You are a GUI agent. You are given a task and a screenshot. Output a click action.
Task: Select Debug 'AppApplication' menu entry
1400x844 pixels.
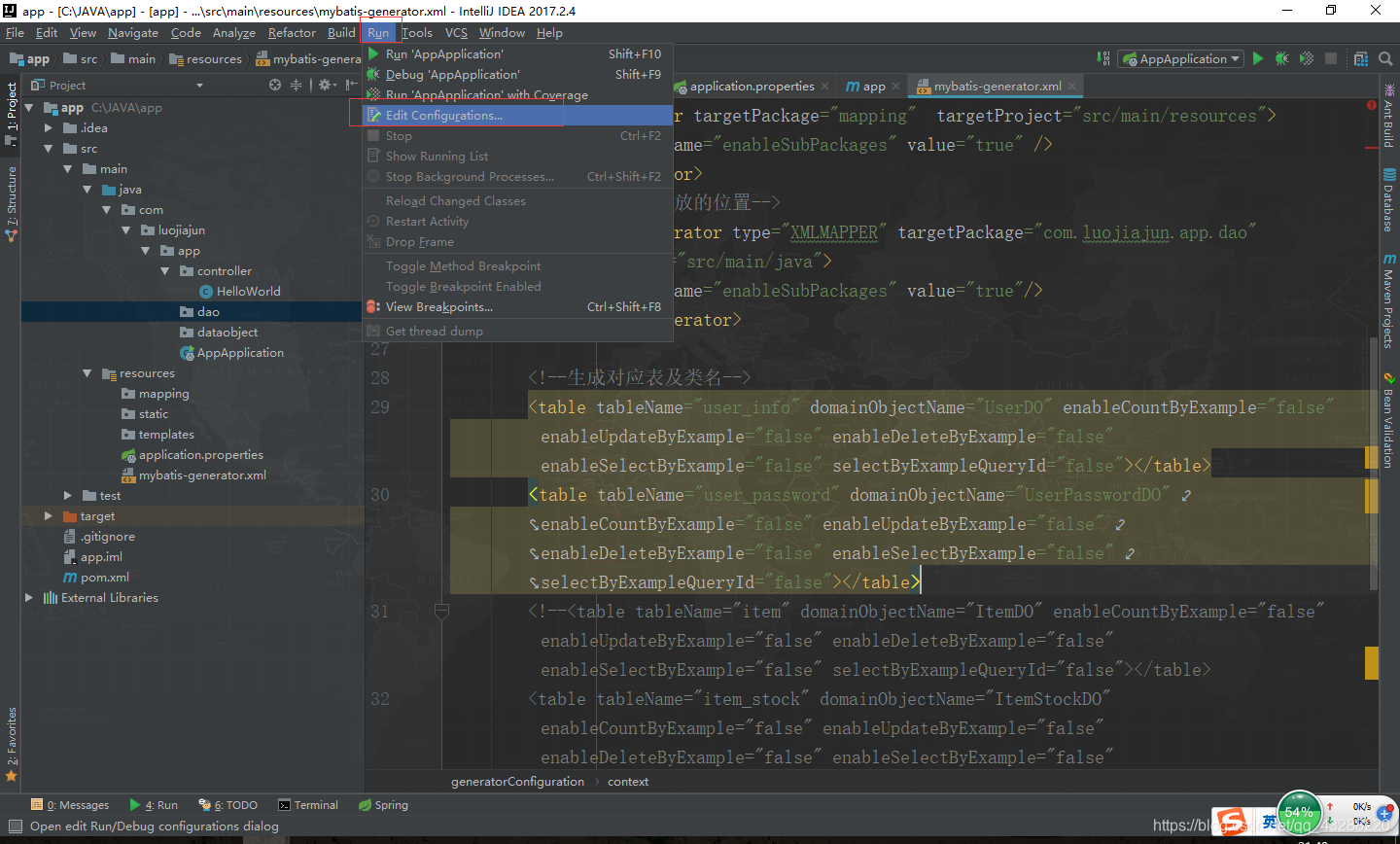point(517,75)
